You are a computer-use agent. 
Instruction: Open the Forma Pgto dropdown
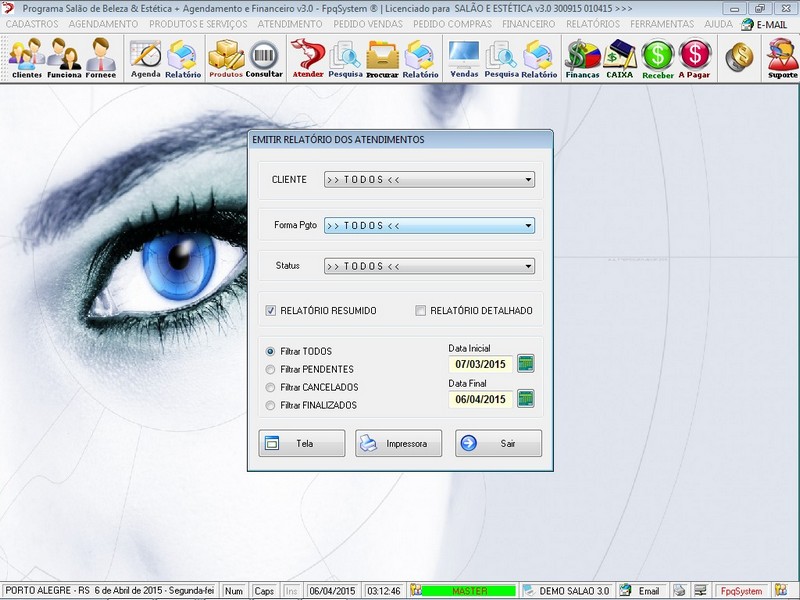pos(527,226)
